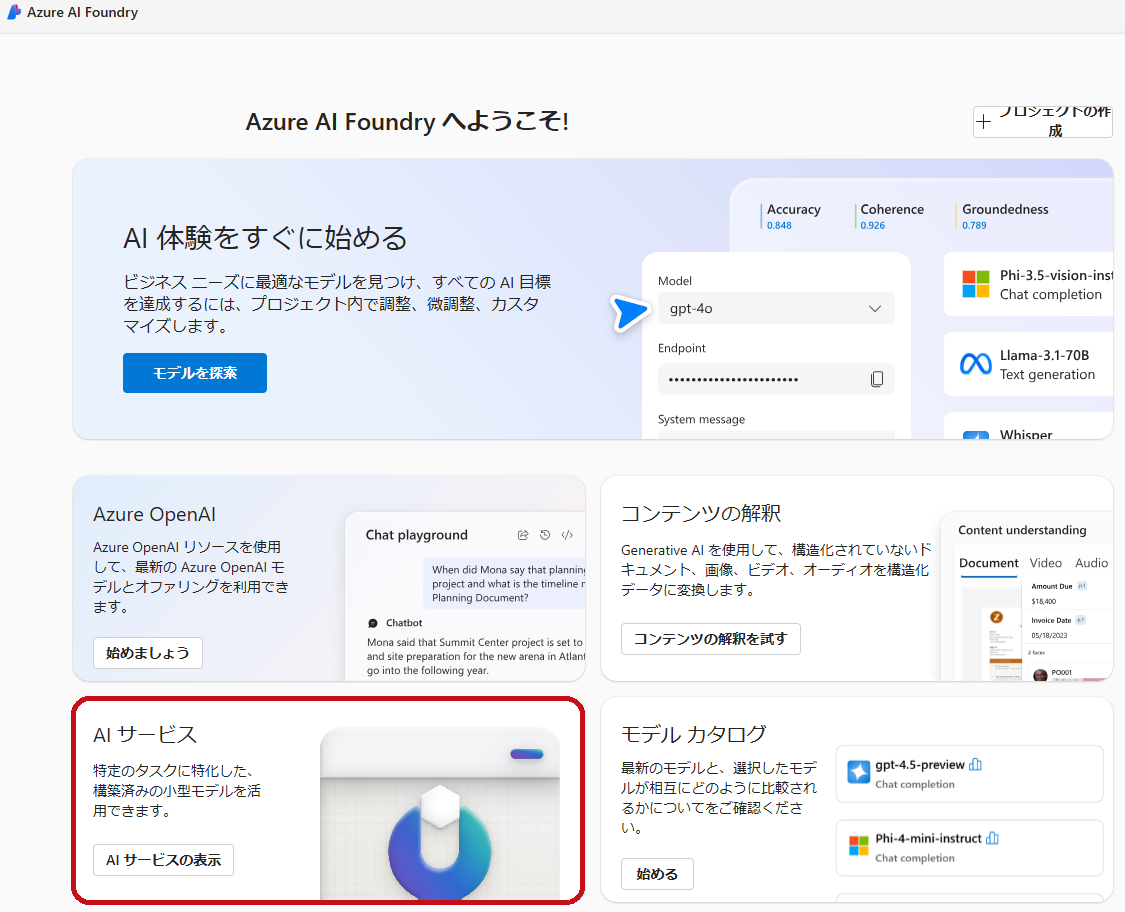
Task: Click the Groundedness score 0.789
Action: pyautogui.click(x=974, y=225)
